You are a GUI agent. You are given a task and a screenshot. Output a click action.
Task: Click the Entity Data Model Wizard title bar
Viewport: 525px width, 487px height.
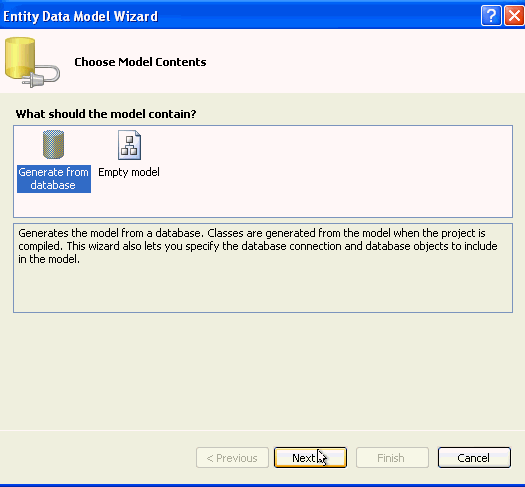coord(234,16)
